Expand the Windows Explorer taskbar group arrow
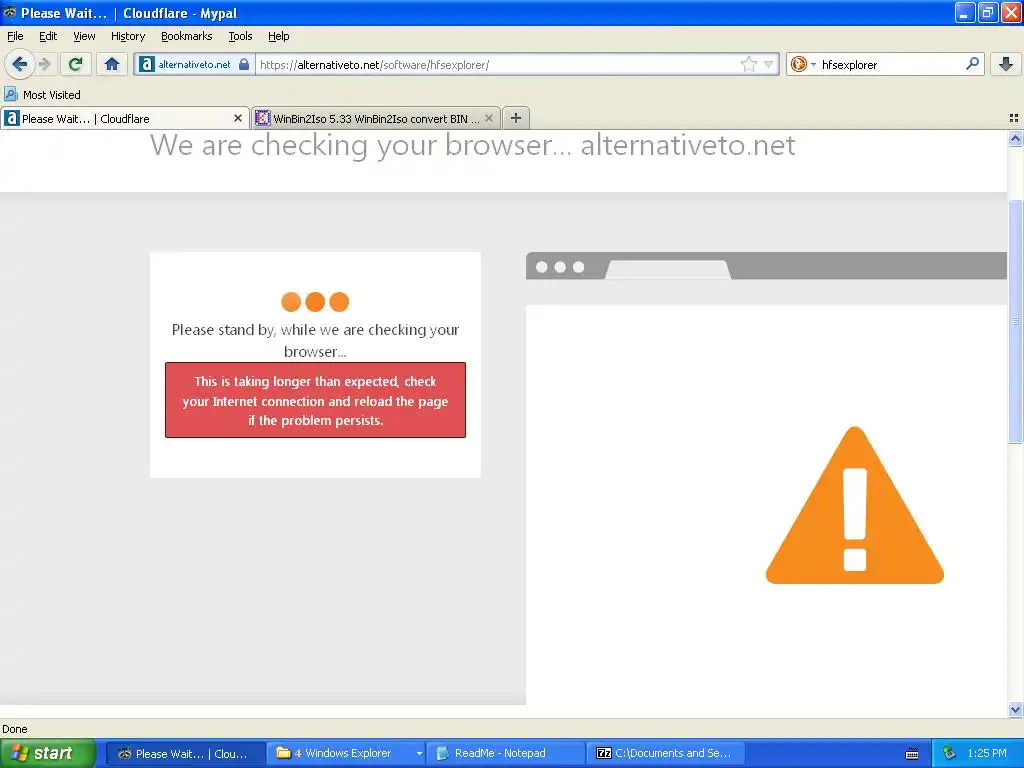Image resolution: width=1024 pixels, height=768 pixels. point(419,754)
